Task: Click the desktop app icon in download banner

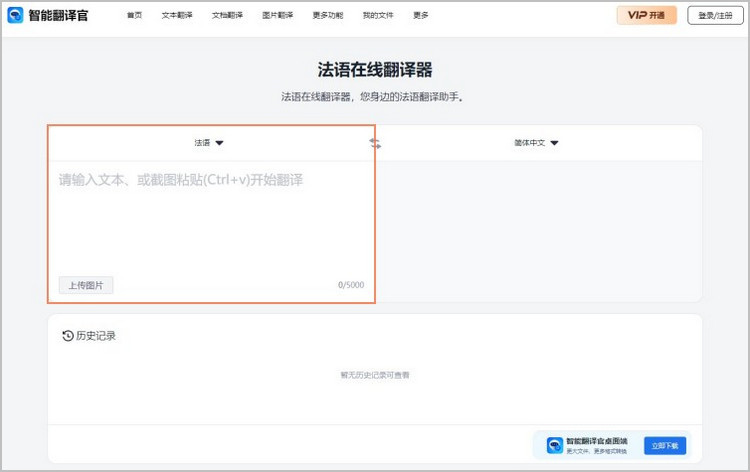Action: point(555,445)
